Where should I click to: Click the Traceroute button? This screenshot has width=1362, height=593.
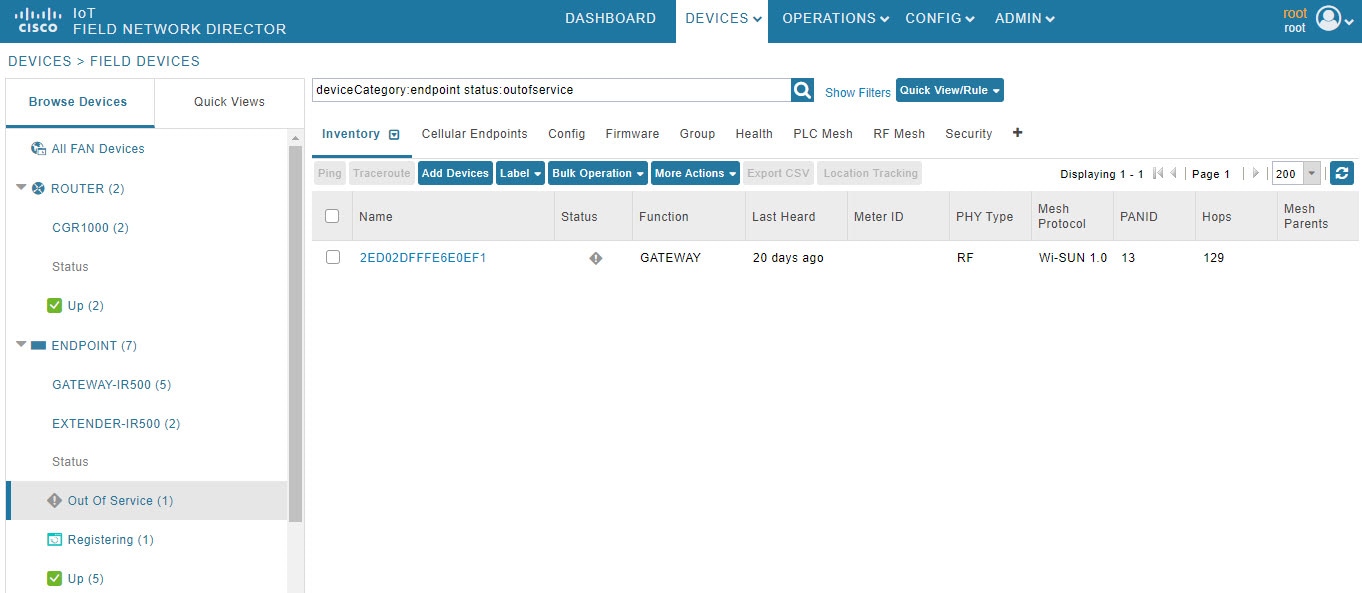pyautogui.click(x=382, y=173)
